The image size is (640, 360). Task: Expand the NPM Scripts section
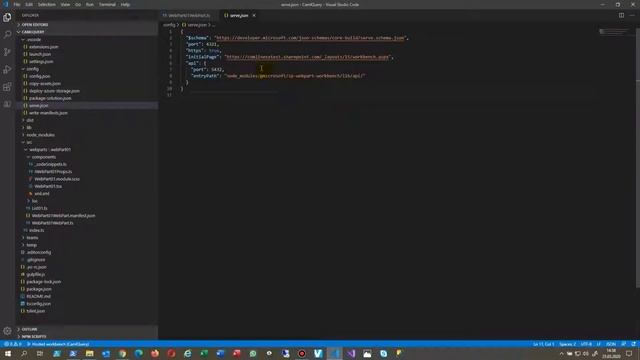tap(87, 336)
